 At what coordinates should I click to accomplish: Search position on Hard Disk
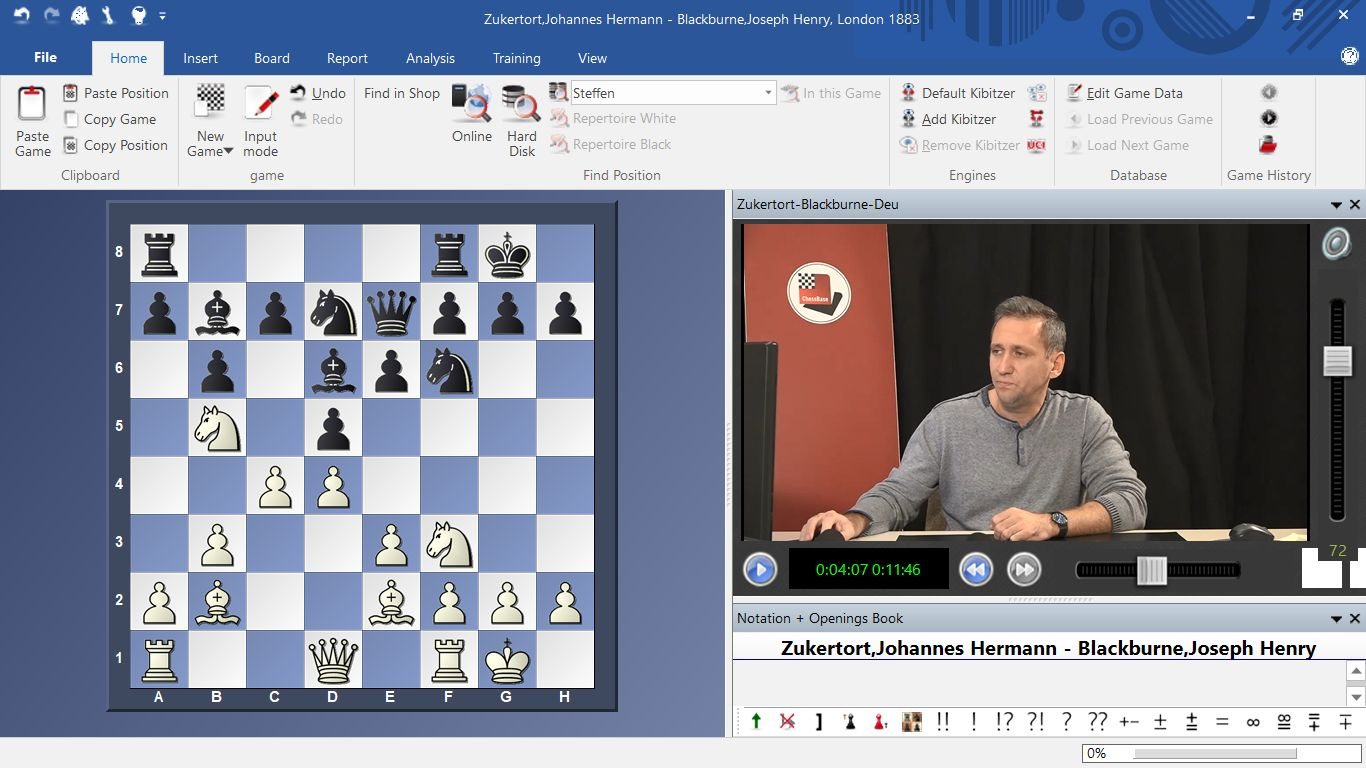521,105
